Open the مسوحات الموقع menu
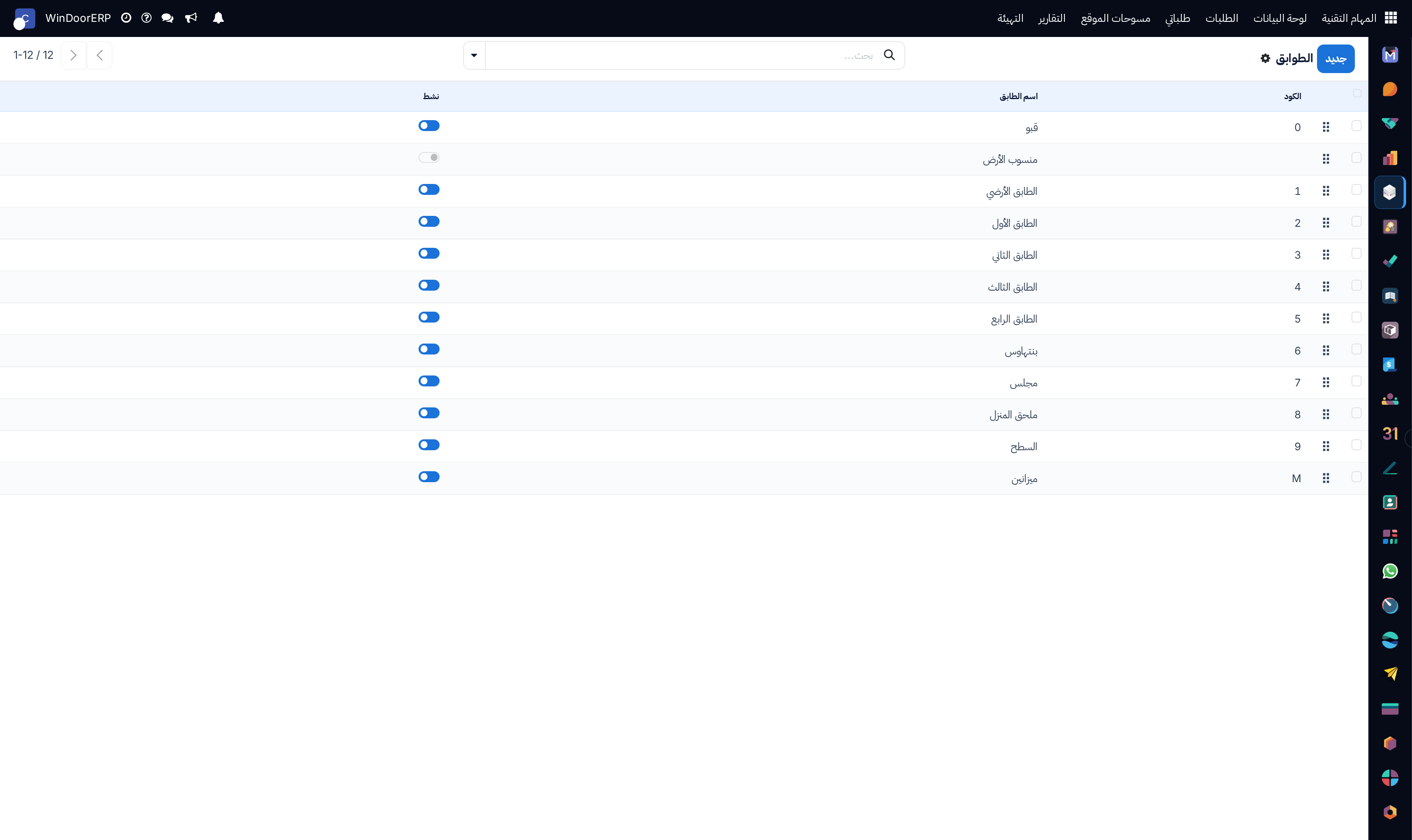The width and height of the screenshot is (1412, 840). coord(1115,18)
